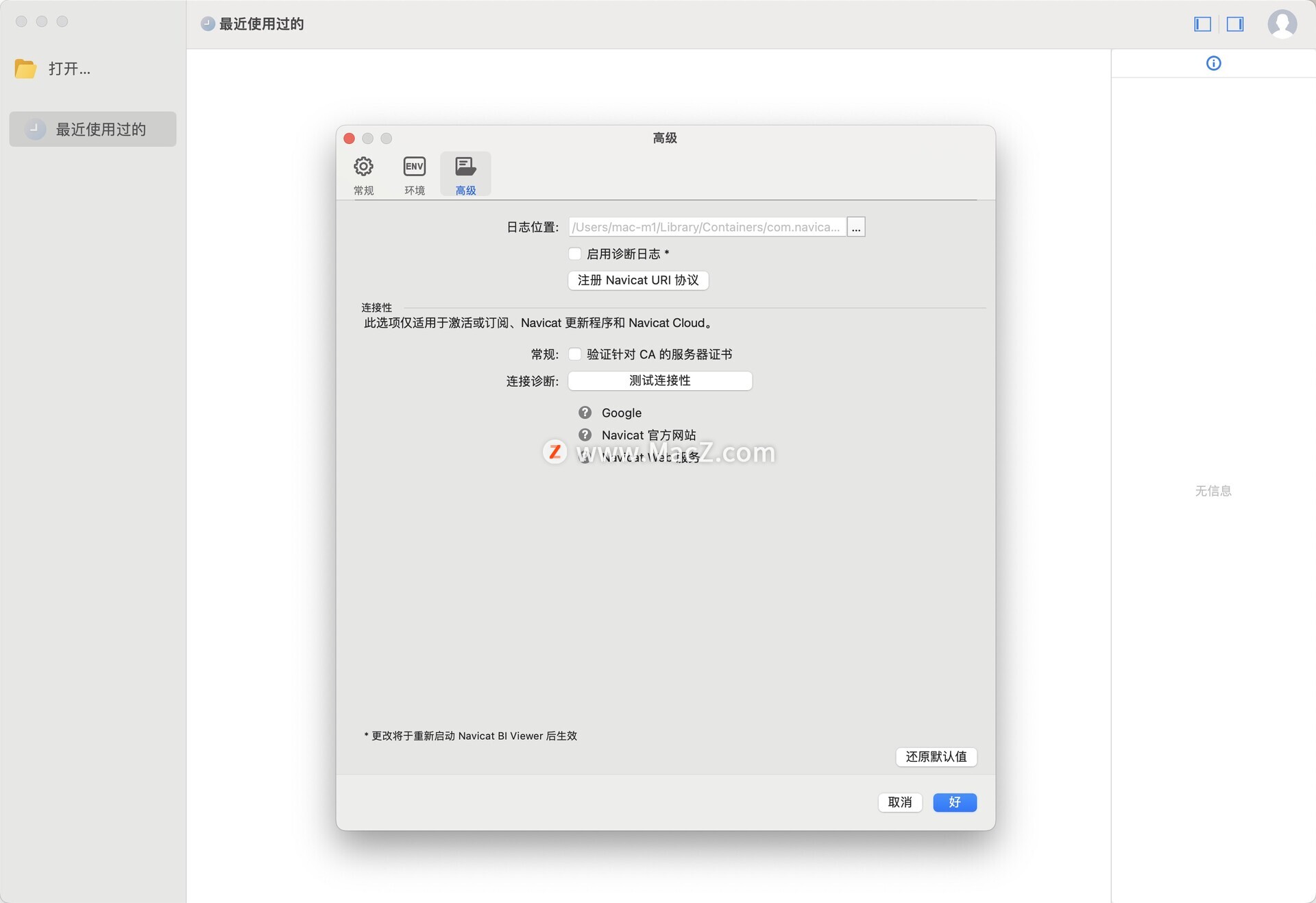1316x903 pixels.
Task: Open a file via 打开... folder icon
Action: 25,69
